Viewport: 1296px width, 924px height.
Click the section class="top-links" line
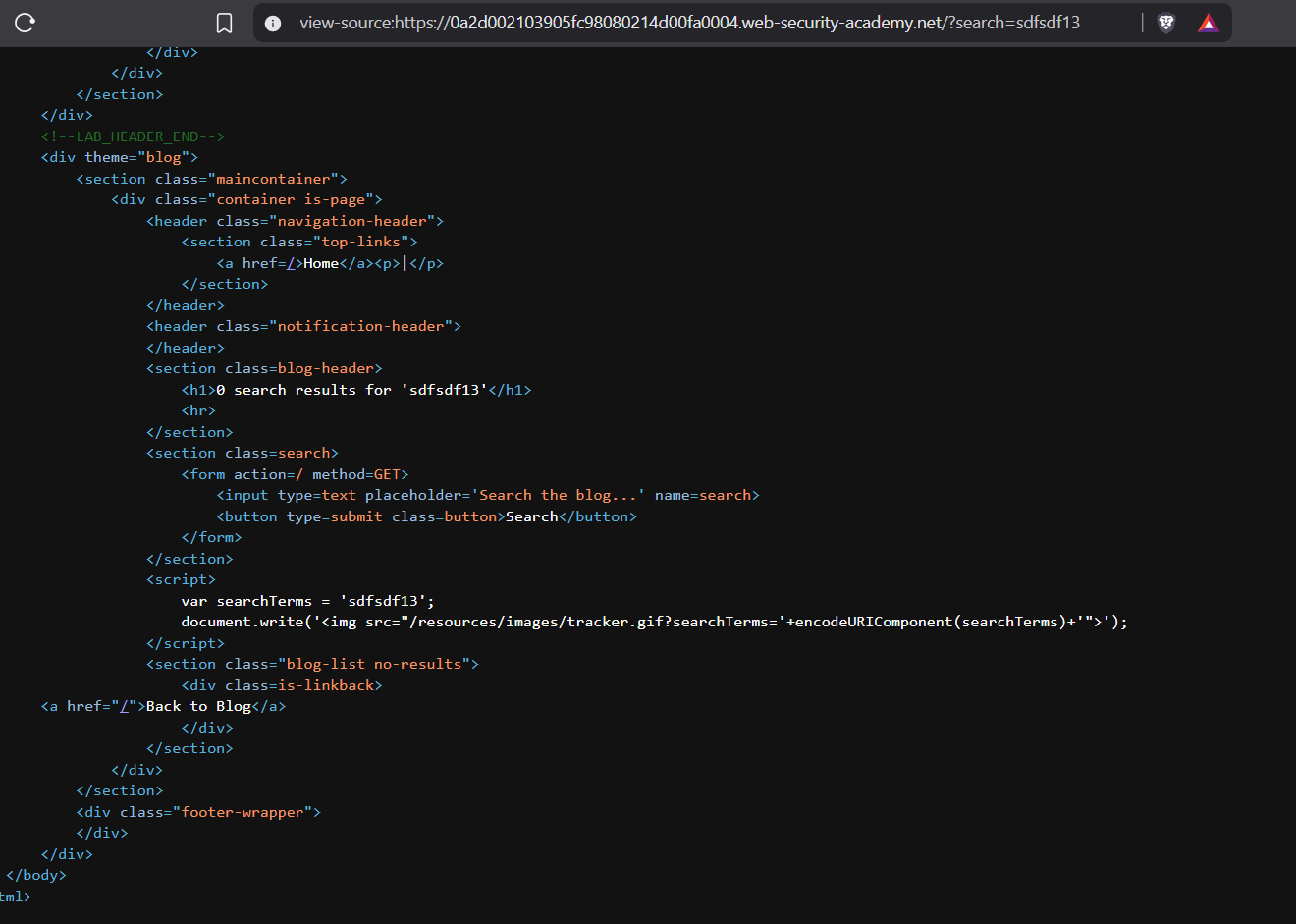pyautogui.click(x=299, y=242)
